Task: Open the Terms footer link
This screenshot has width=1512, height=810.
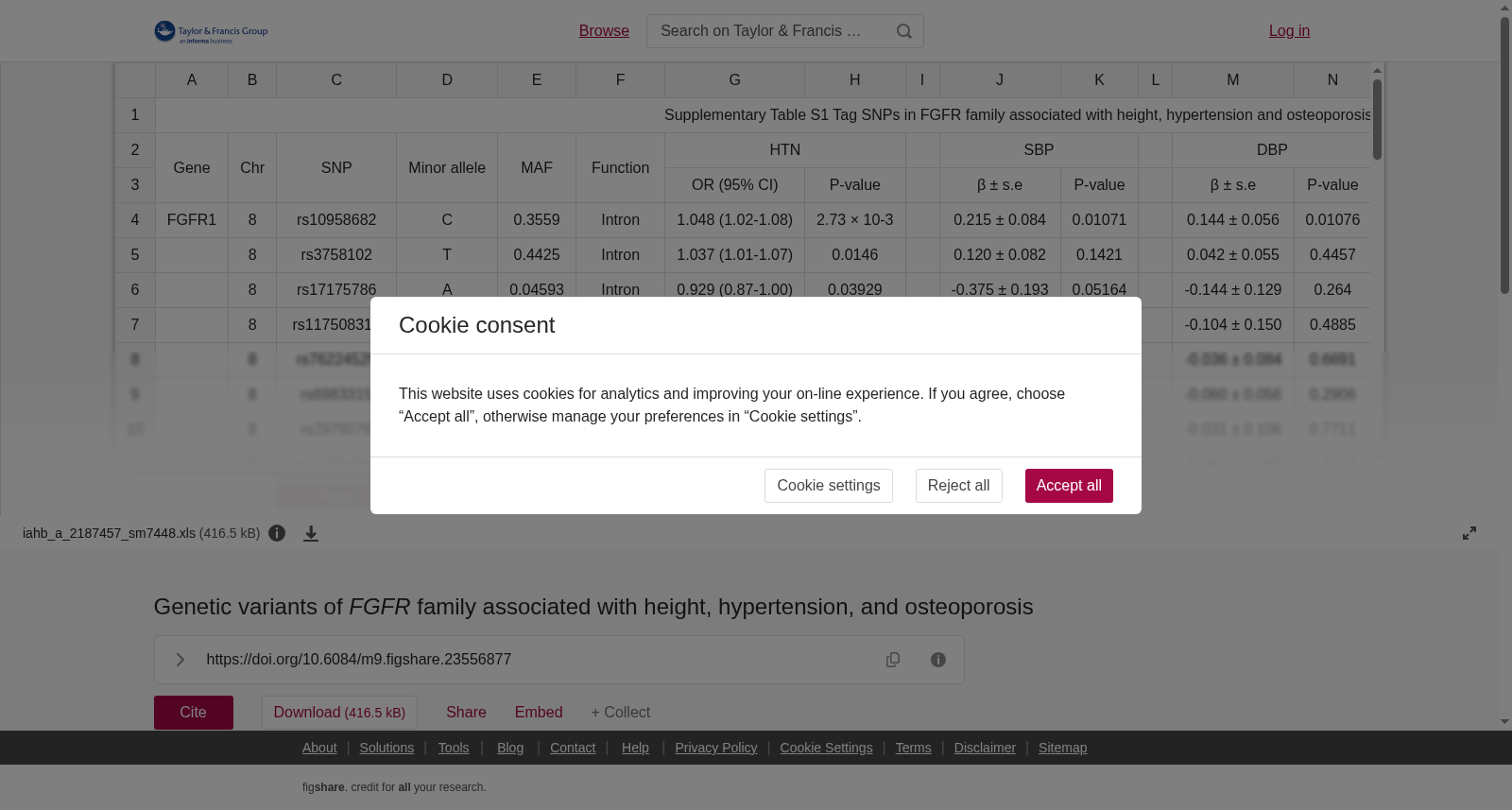Action: pos(913,748)
